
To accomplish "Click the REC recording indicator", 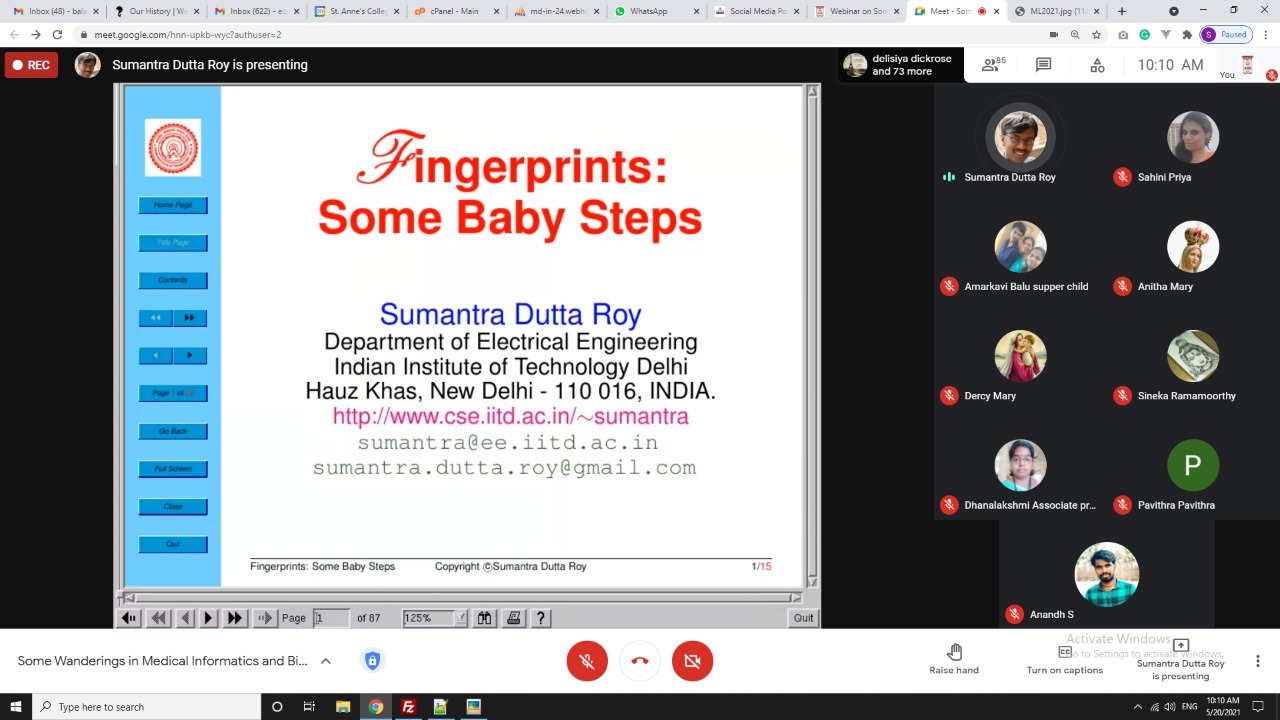I will pyautogui.click(x=30, y=65).
